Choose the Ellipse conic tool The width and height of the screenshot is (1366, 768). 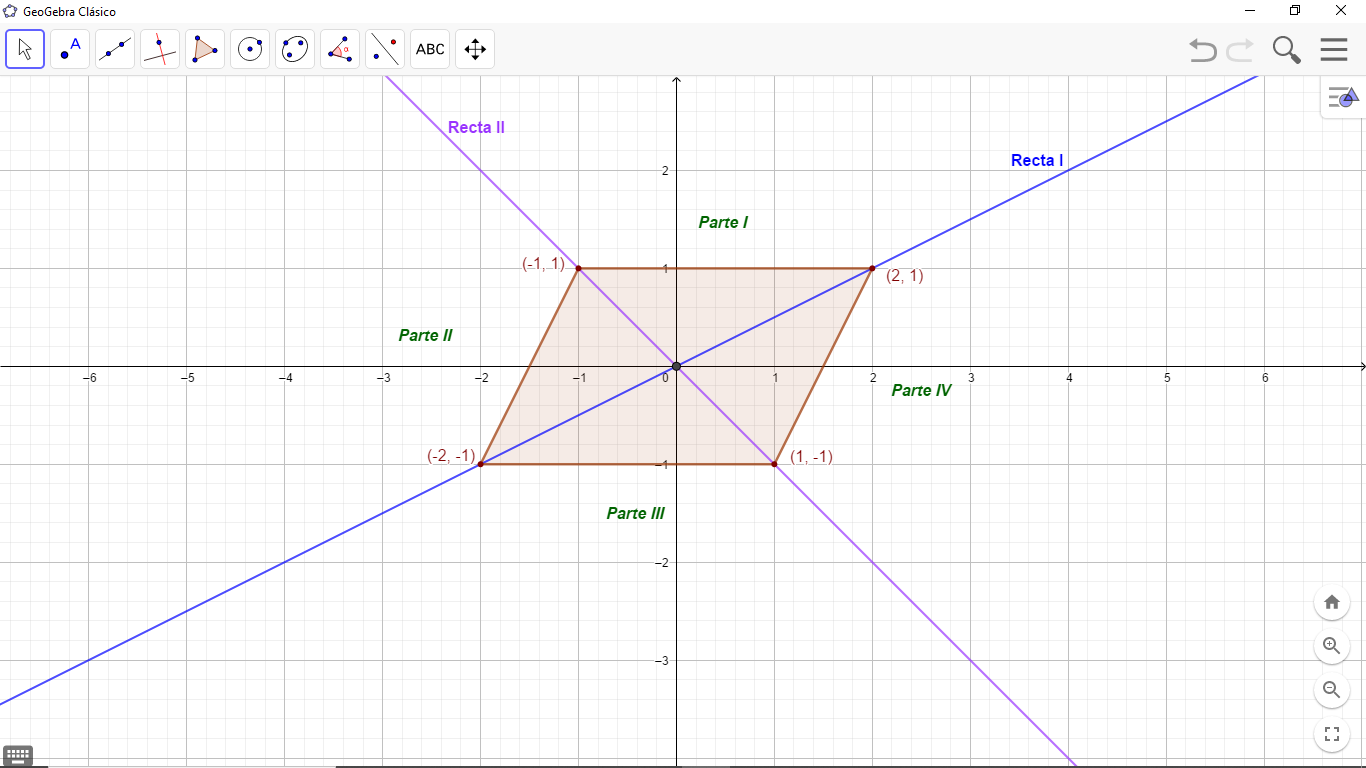[295, 49]
